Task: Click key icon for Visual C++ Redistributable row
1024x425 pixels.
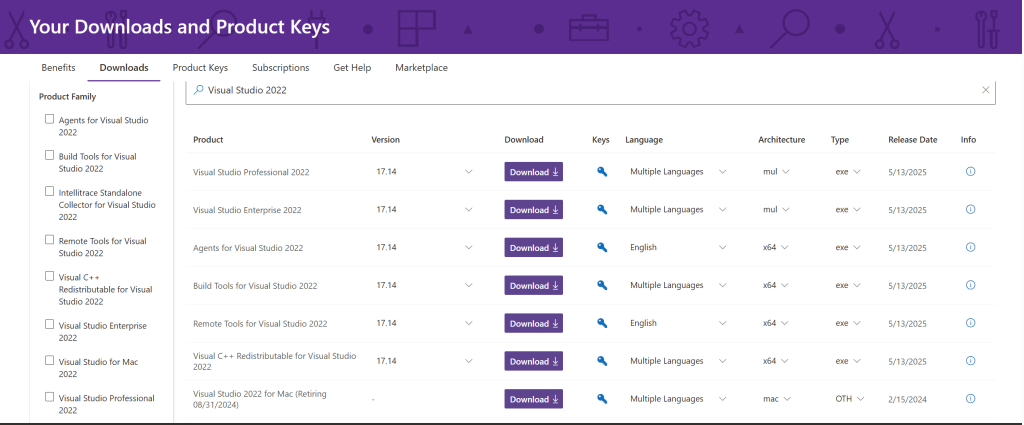Action: [x=602, y=361]
